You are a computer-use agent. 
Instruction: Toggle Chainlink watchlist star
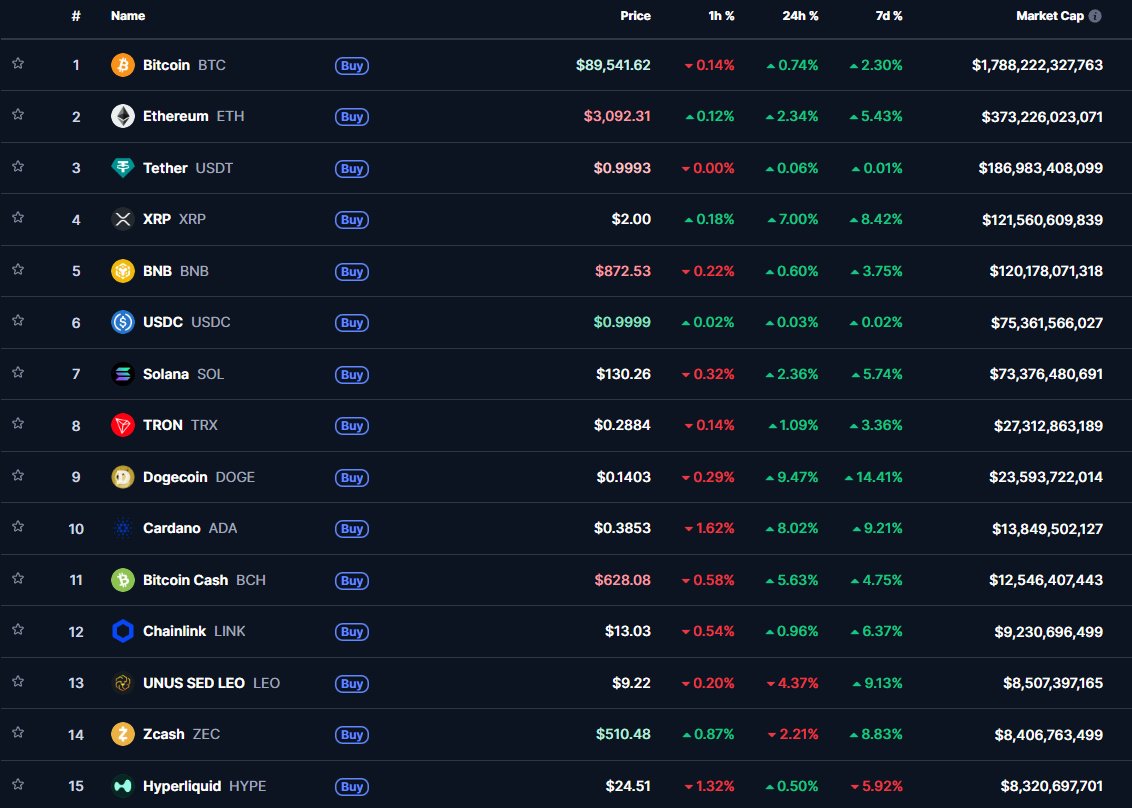[x=18, y=630]
